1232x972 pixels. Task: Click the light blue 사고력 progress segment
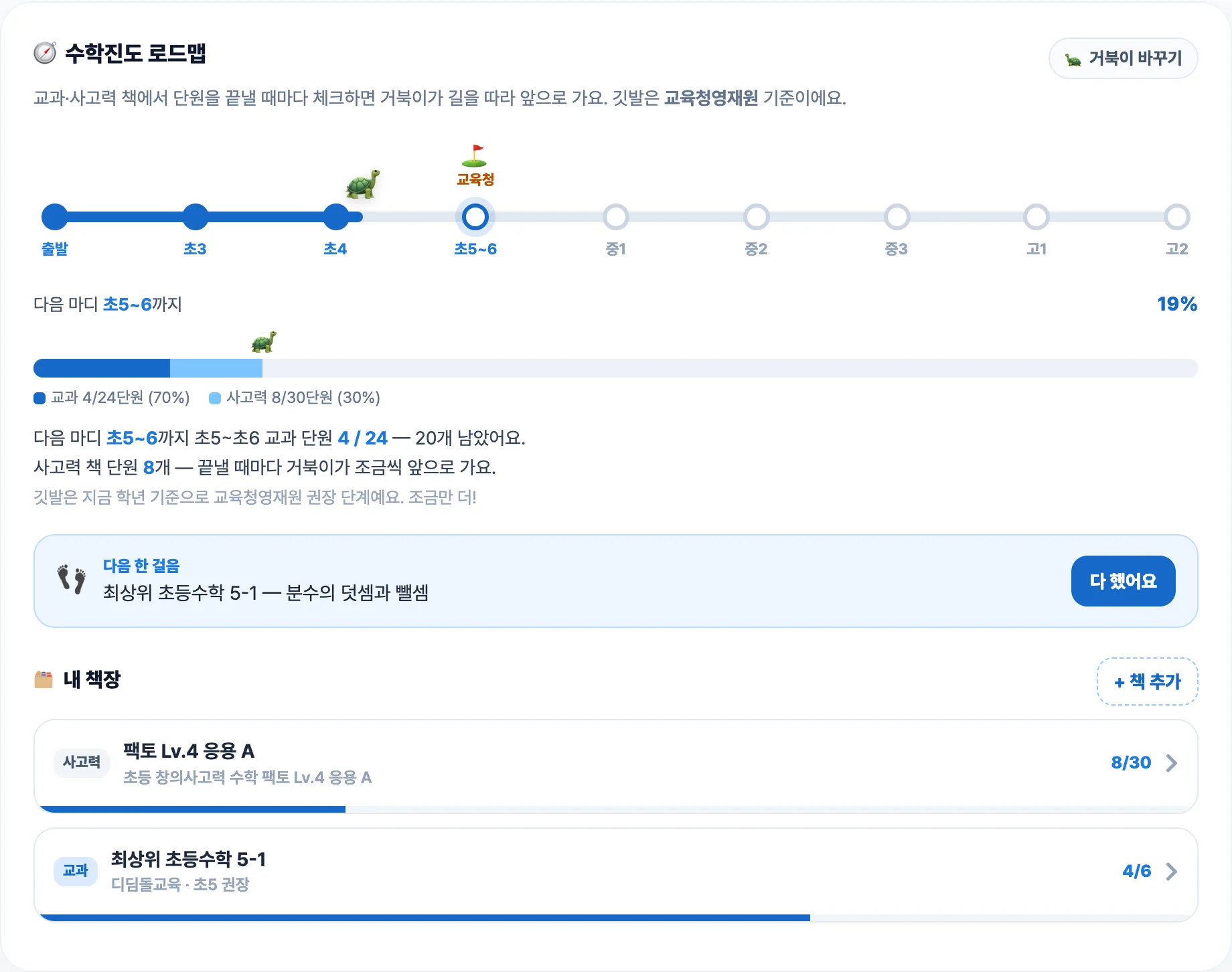point(216,368)
